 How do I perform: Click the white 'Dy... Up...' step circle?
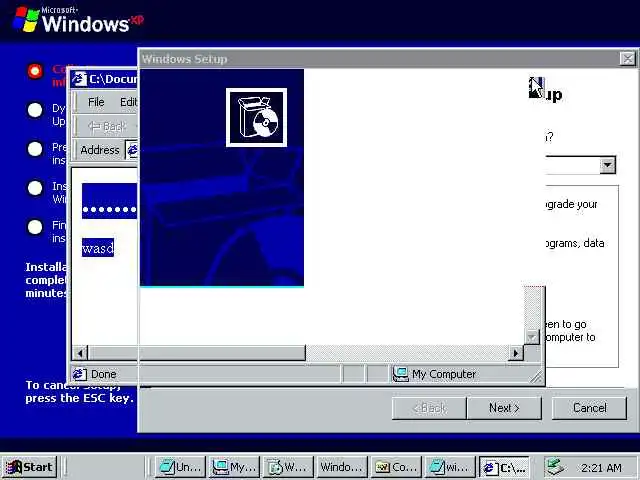pyautogui.click(x=35, y=110)
